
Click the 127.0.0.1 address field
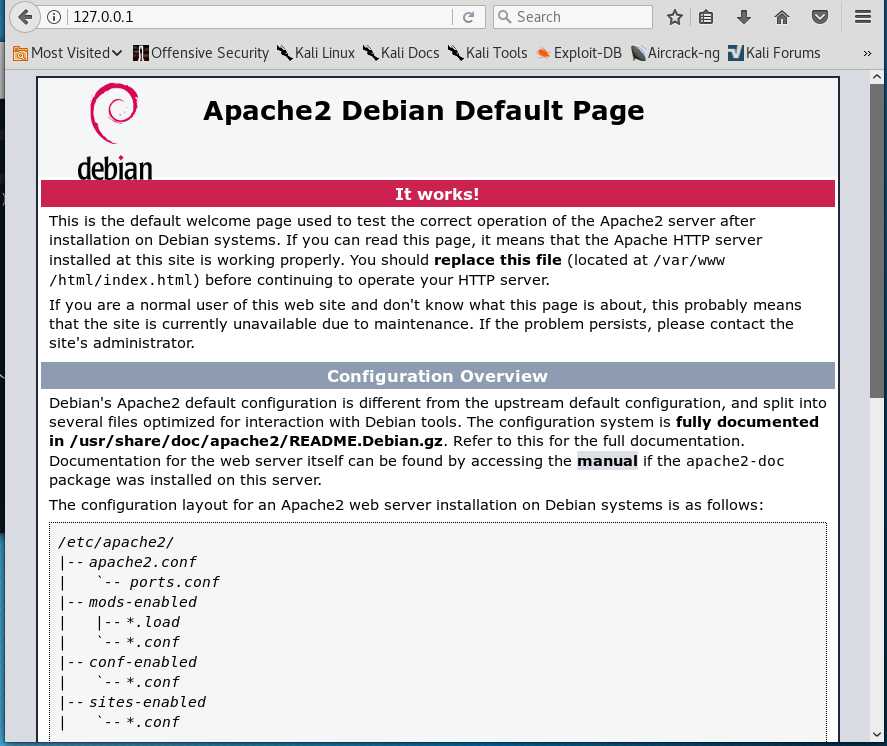(260, 17)
